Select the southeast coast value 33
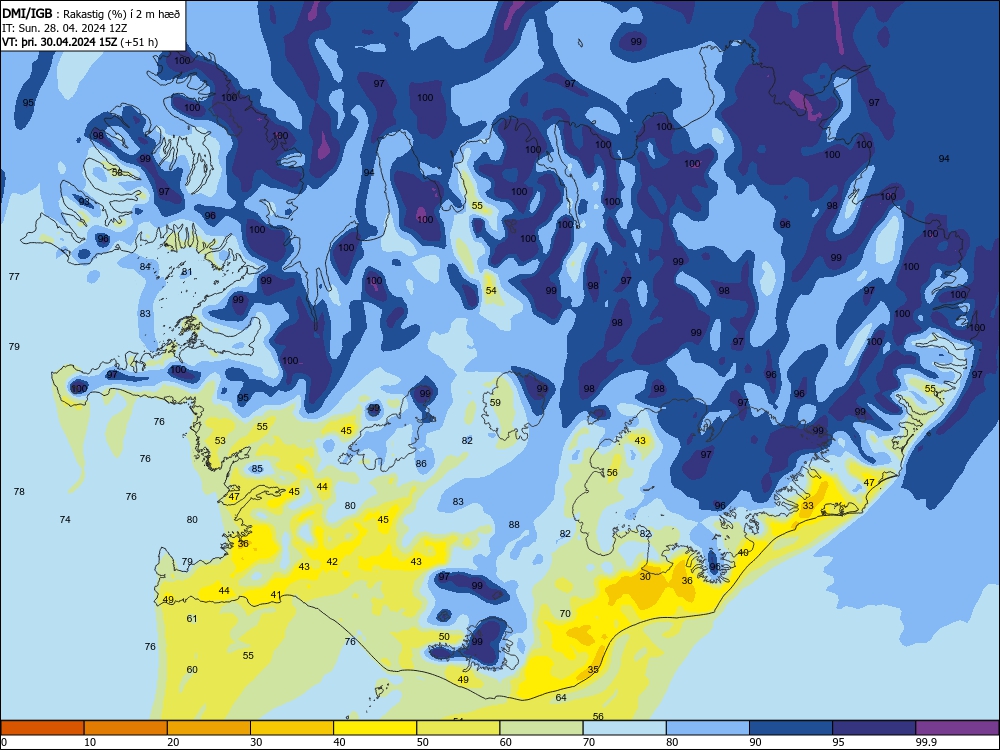This screenshot has height=750, width=1000. point(808,506)
